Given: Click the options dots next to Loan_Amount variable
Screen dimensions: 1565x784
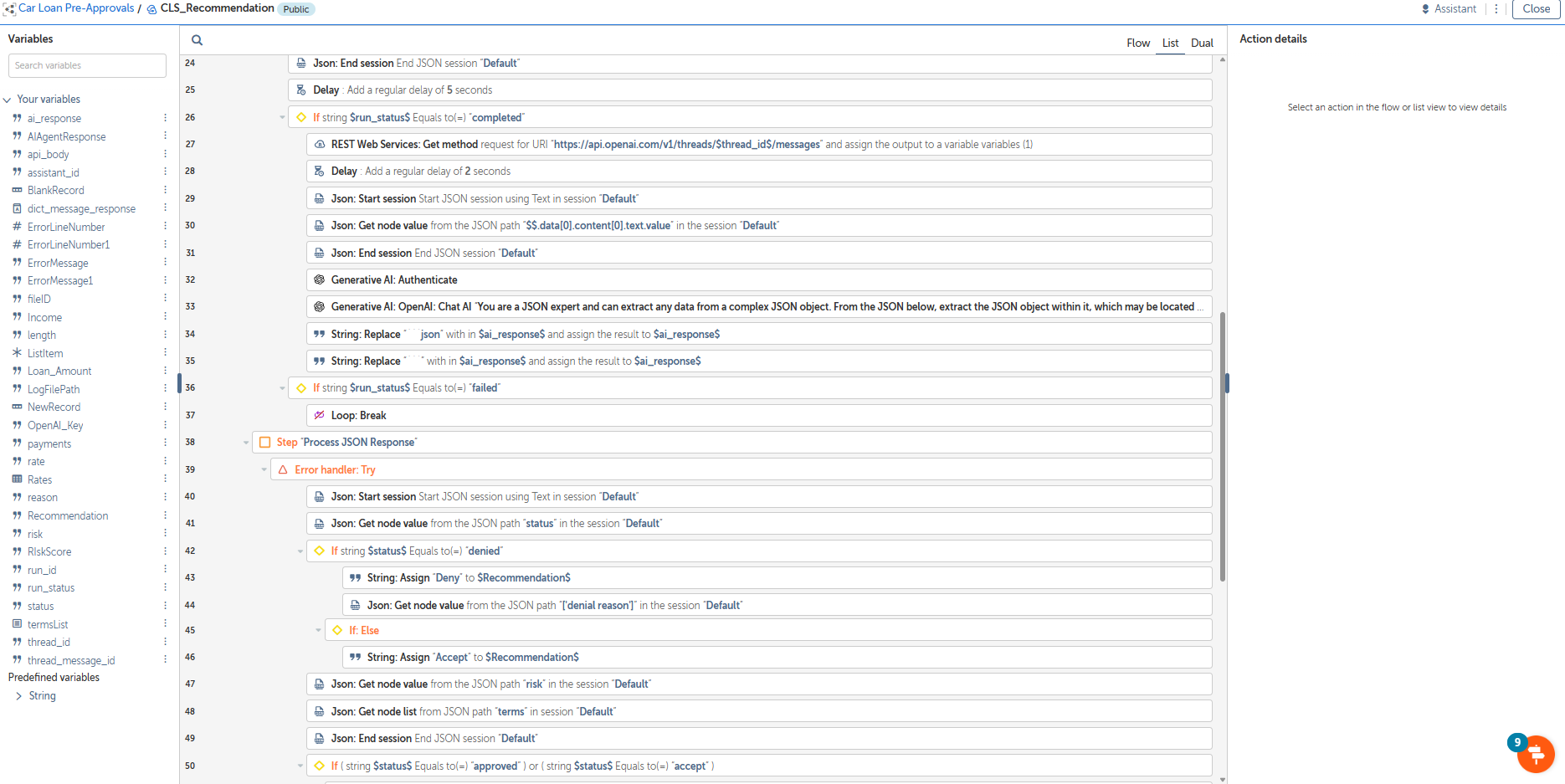Looking at the screenshot, I should pos(165,371).
